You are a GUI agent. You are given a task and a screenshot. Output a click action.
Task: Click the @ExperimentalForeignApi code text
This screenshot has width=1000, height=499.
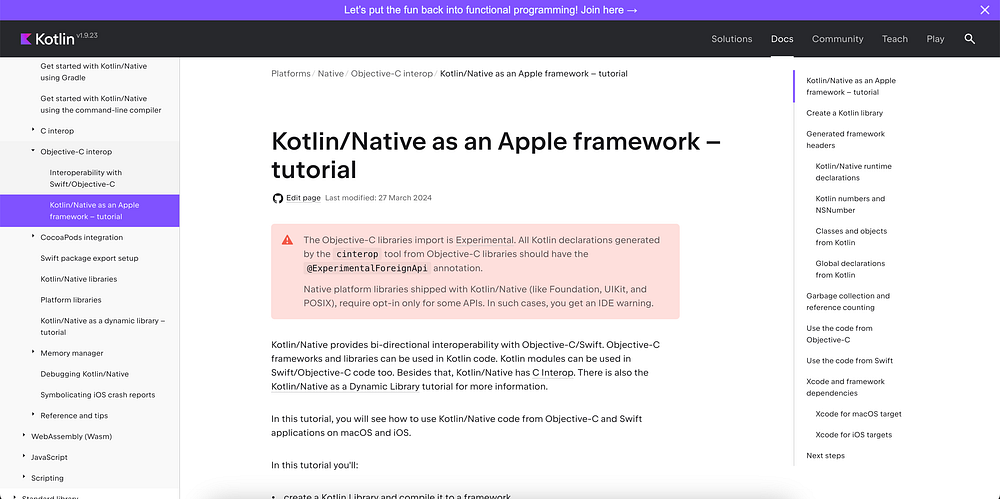tap(367, 269)
